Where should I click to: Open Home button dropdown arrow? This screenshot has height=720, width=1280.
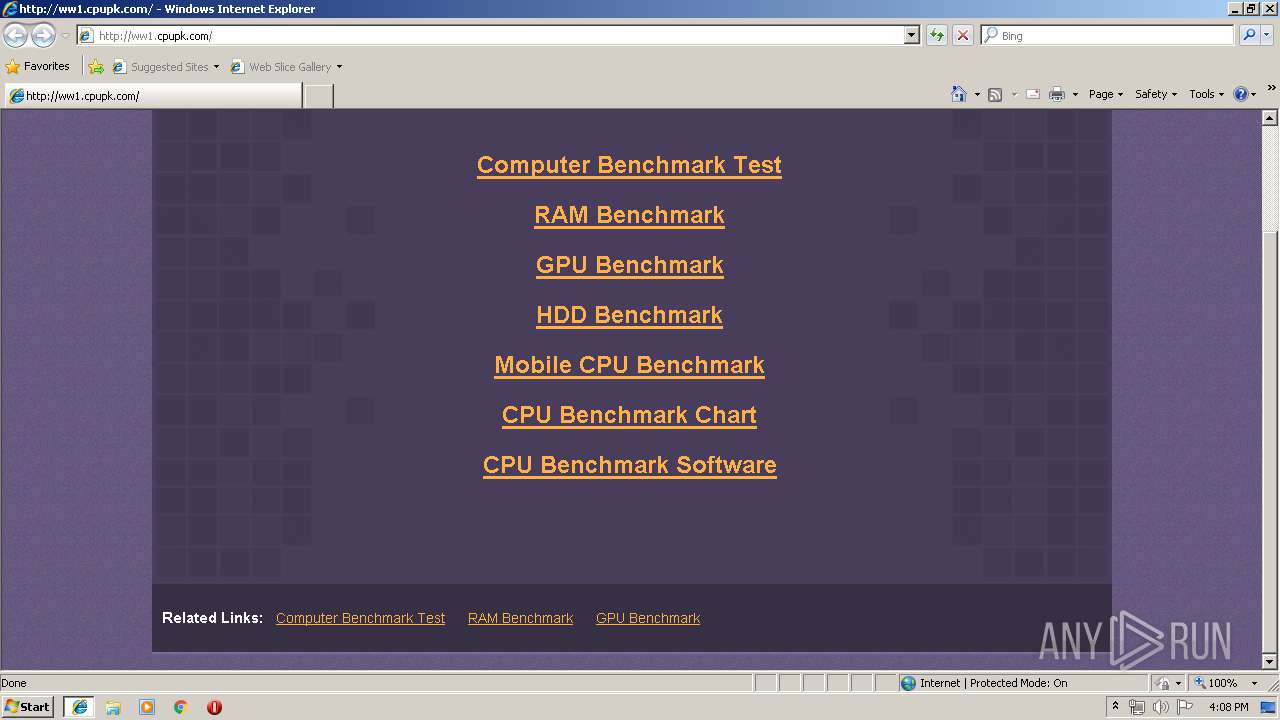977,94
